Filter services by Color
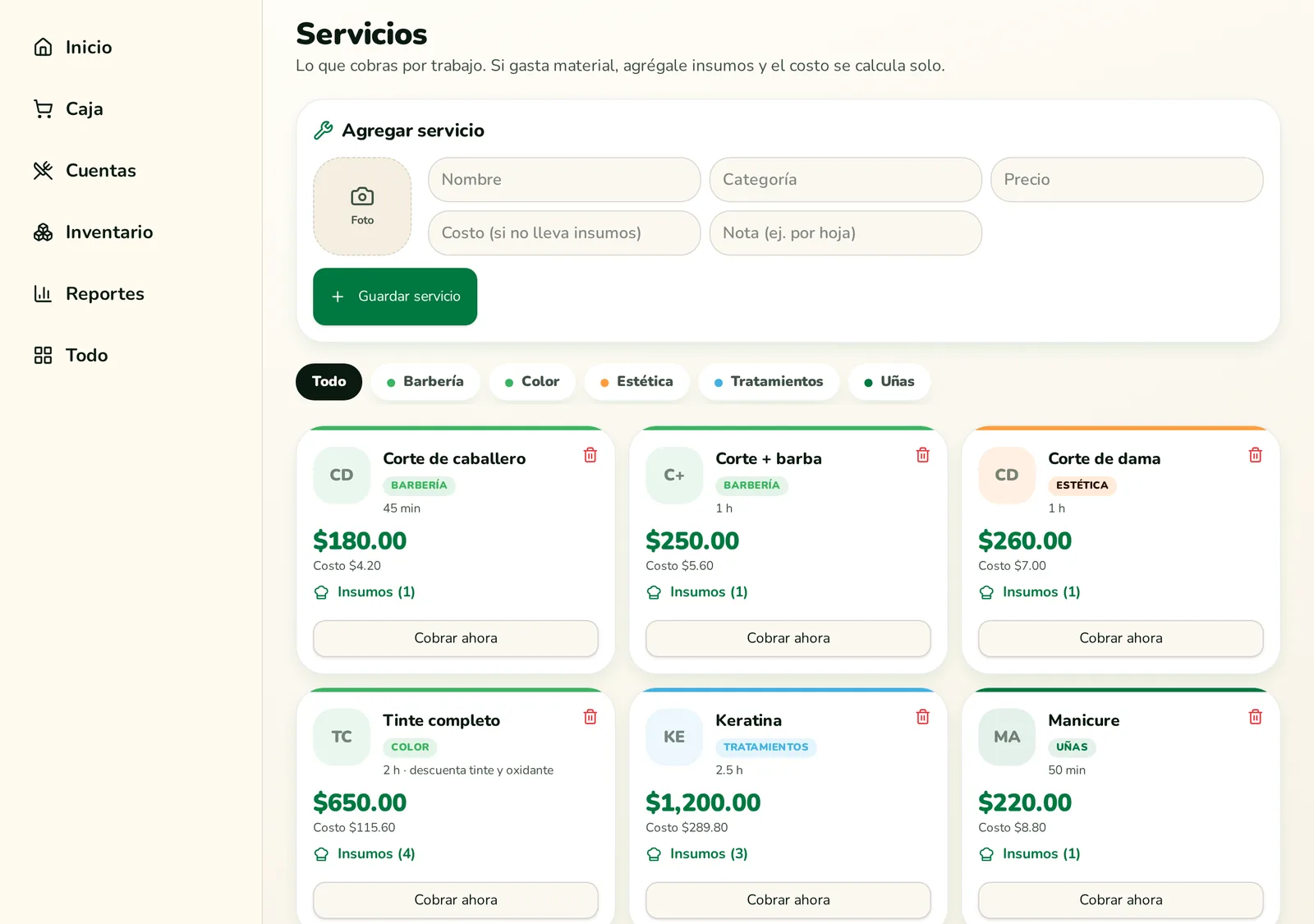 pos(532,382)
